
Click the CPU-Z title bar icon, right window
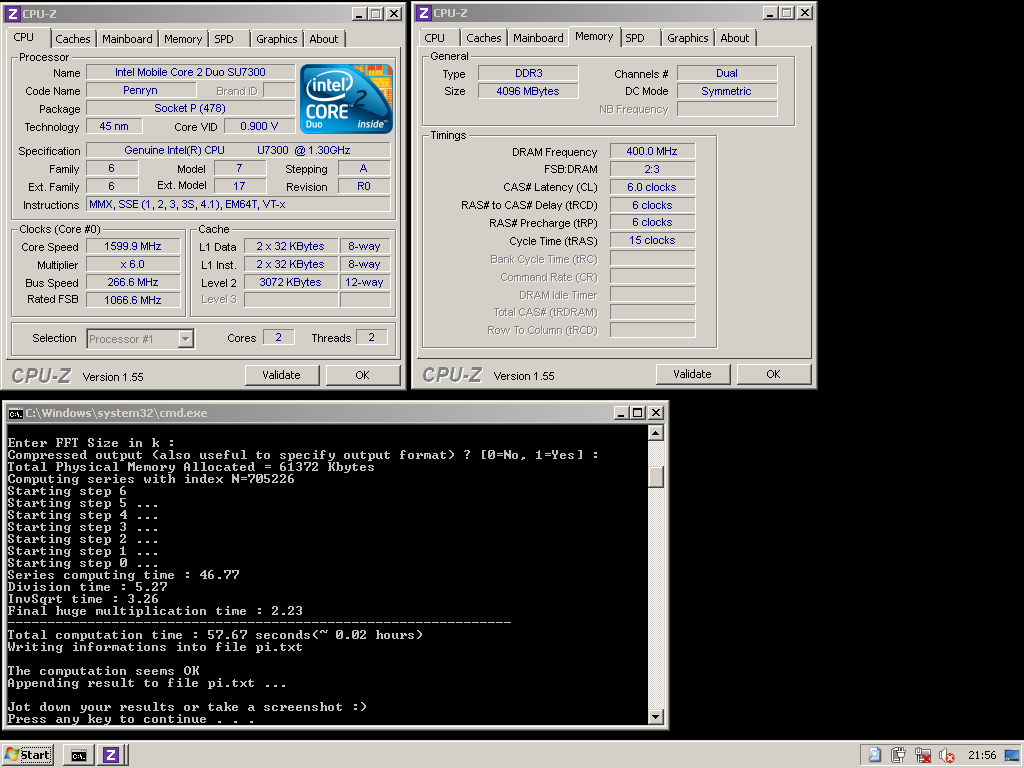423,12
